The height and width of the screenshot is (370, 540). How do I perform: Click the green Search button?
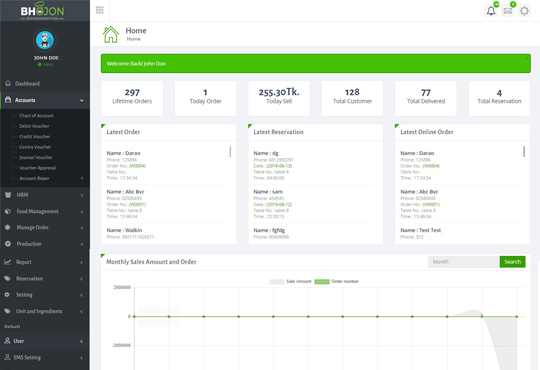pyautogui.click(x=512, y=262)
